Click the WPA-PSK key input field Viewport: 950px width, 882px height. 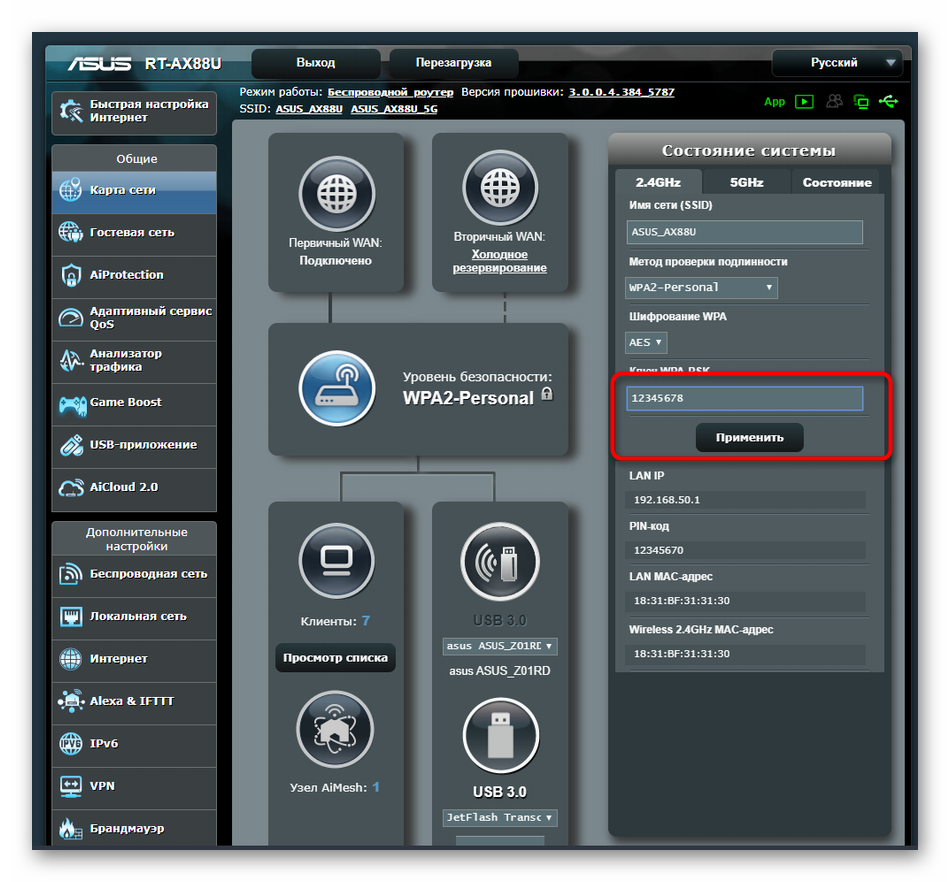[x=744, y=399]
